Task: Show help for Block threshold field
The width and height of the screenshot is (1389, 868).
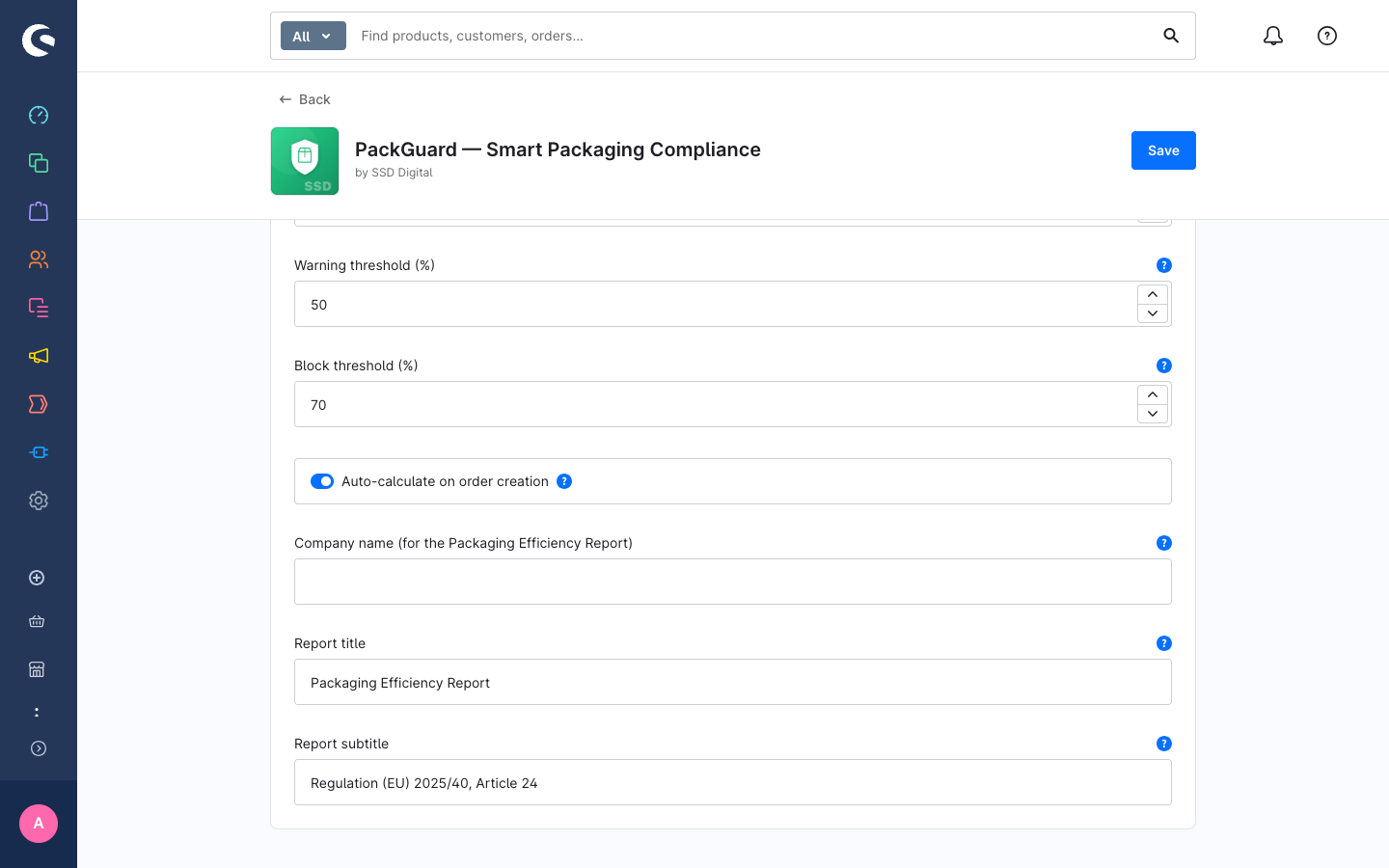Action: pos(1164,366)
